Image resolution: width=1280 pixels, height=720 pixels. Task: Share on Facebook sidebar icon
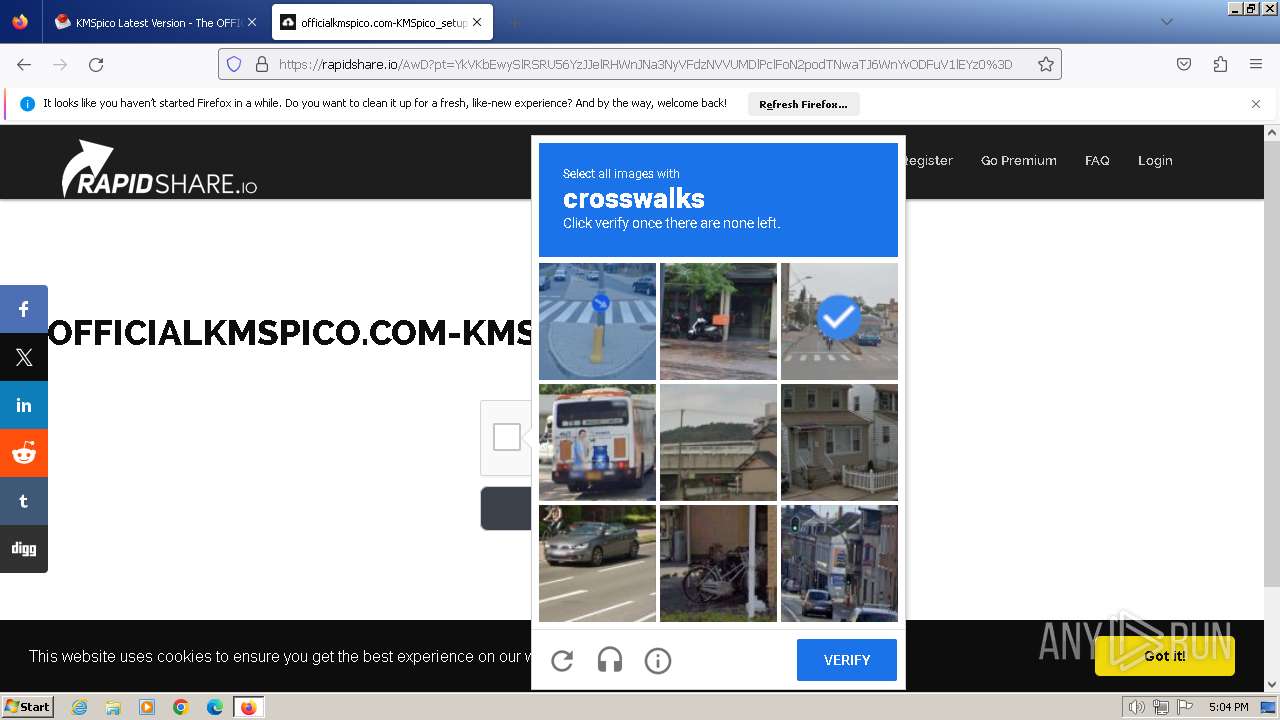click(24, 309)
